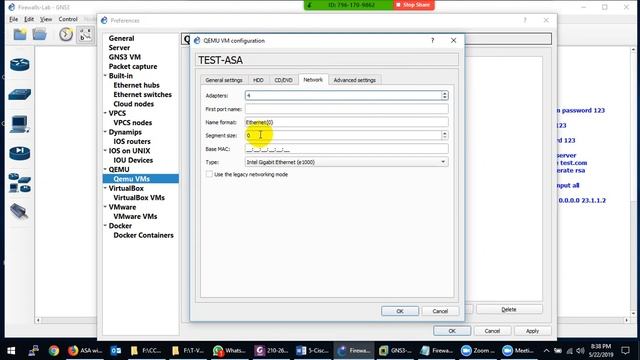Switch to General settings tab
The height and width of the screenshot is (360, 640).
(x=224, y=80)
